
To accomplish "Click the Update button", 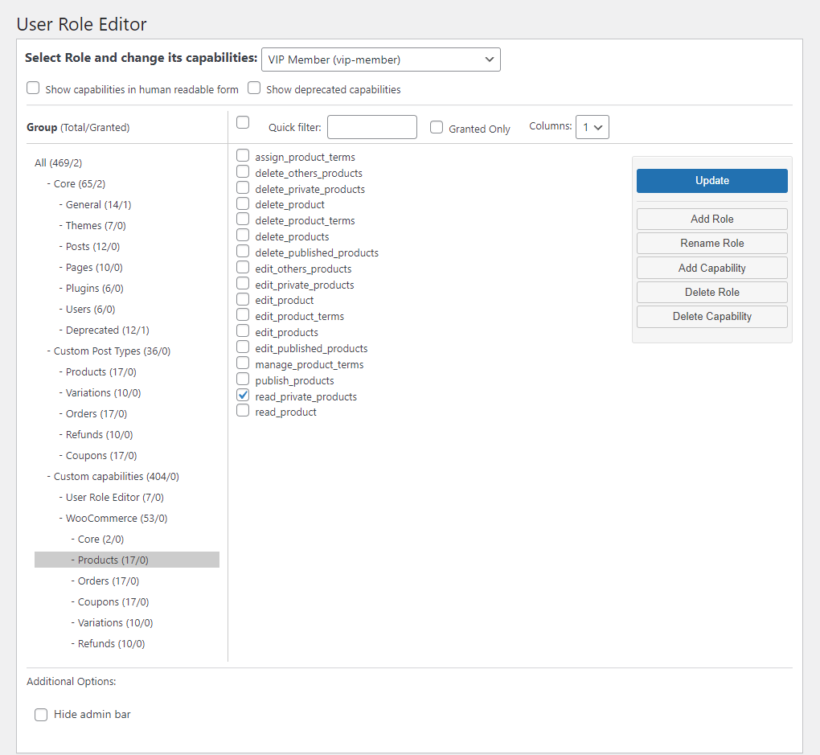I will click(x=711, y=180).
